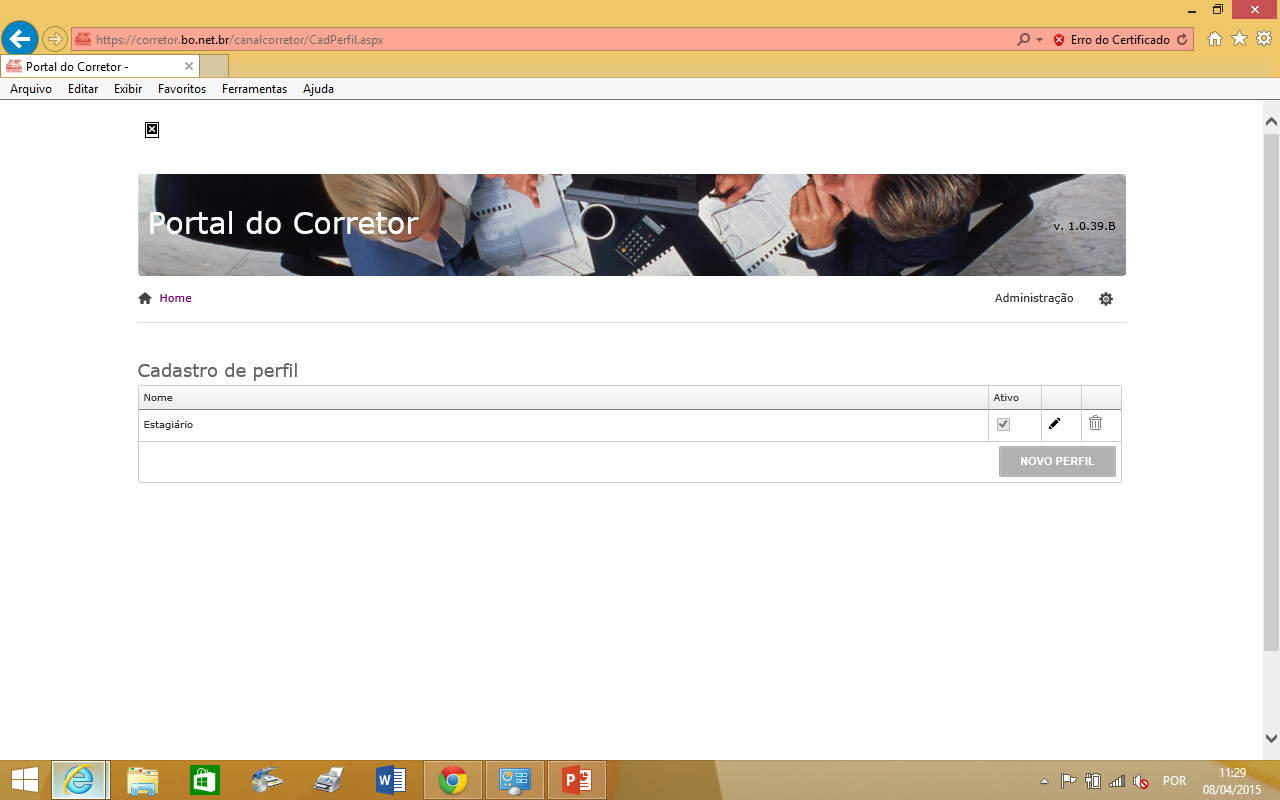Go forward with the browser forward arrow
Viewport: 1280px width, 800px height.
pyautogui.click(x=54, y=40)
